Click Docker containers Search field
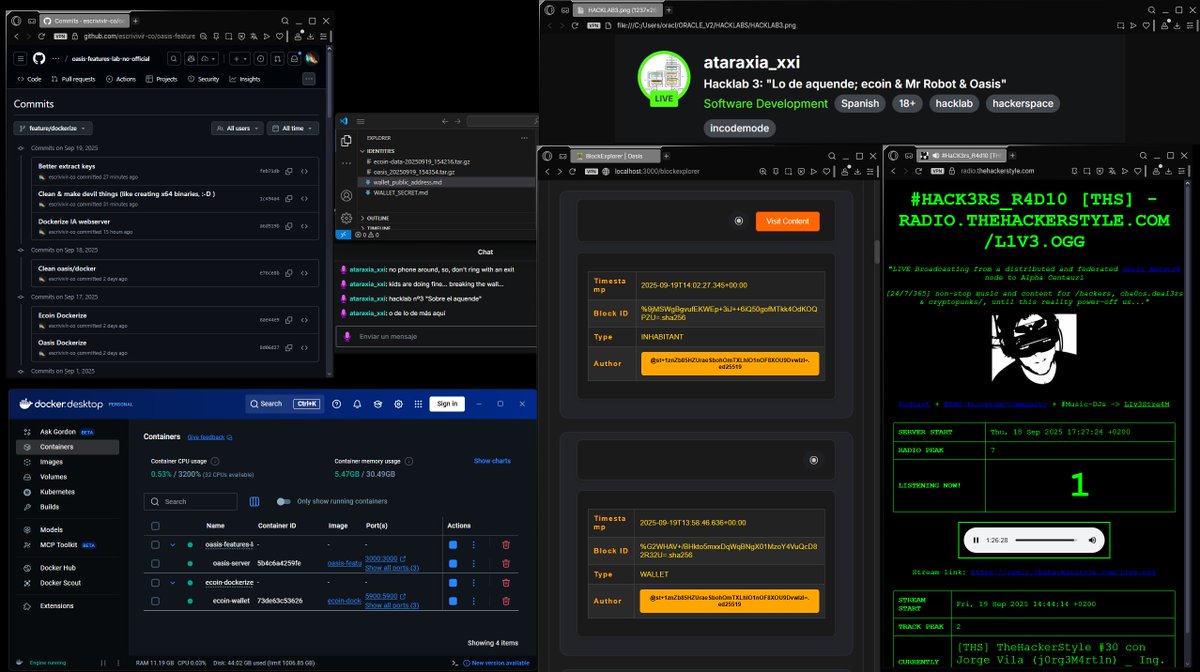The width and height of the screenshot is (1200, 672). (191, 501)
